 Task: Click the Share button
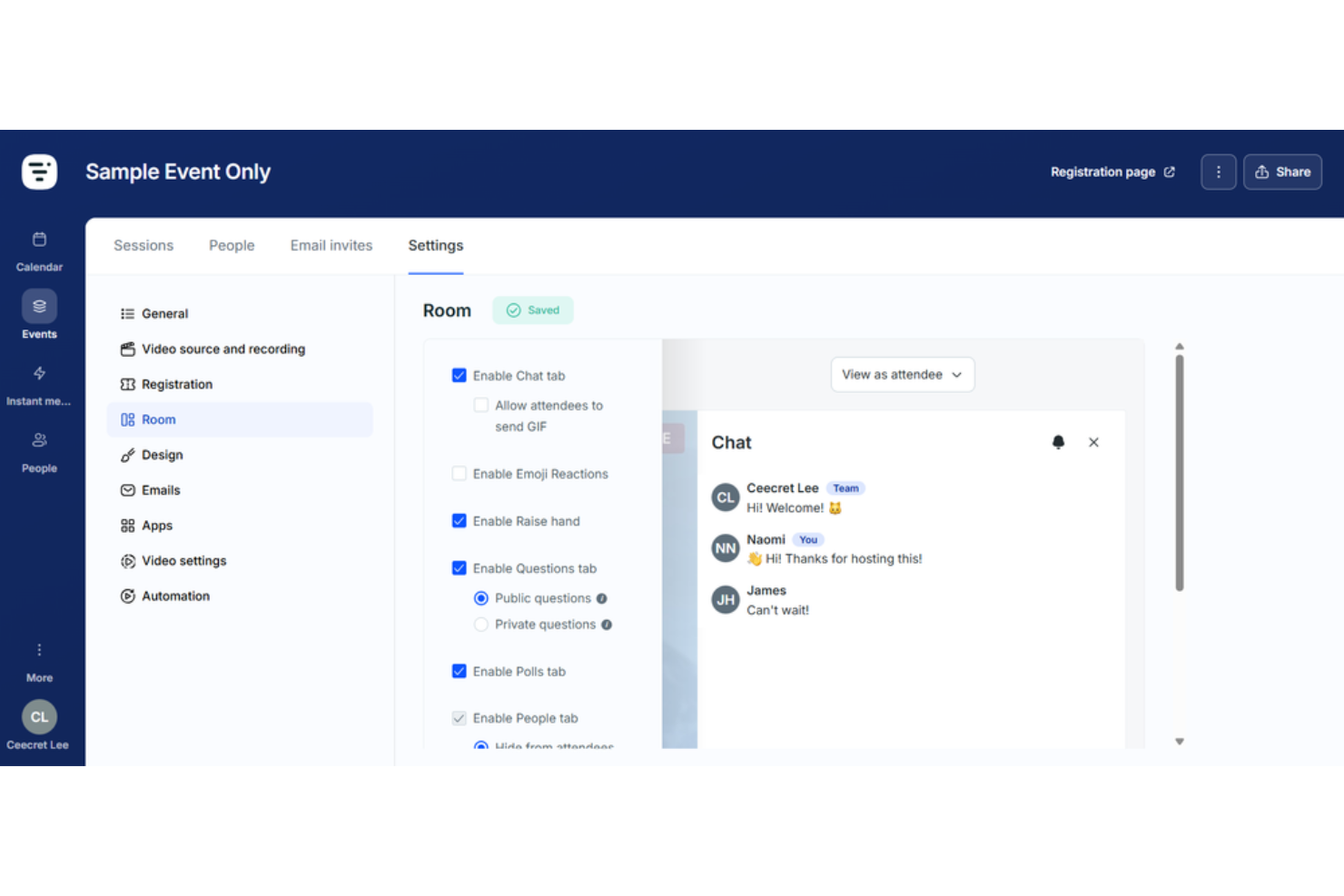tap(1282, 172)
